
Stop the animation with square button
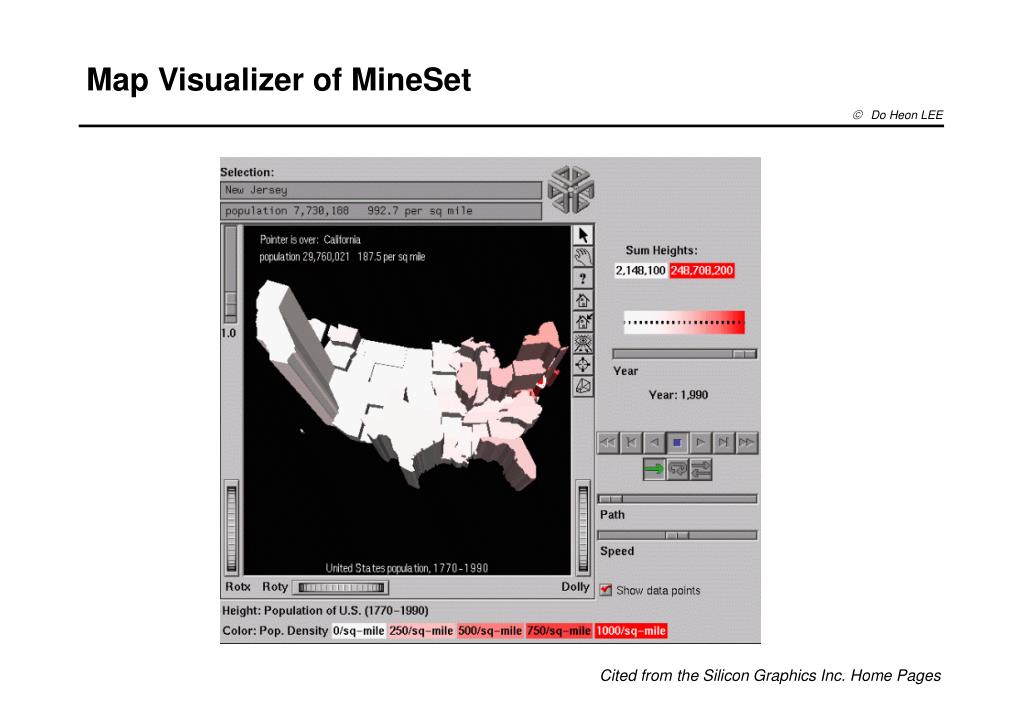[x=677, y=442]
